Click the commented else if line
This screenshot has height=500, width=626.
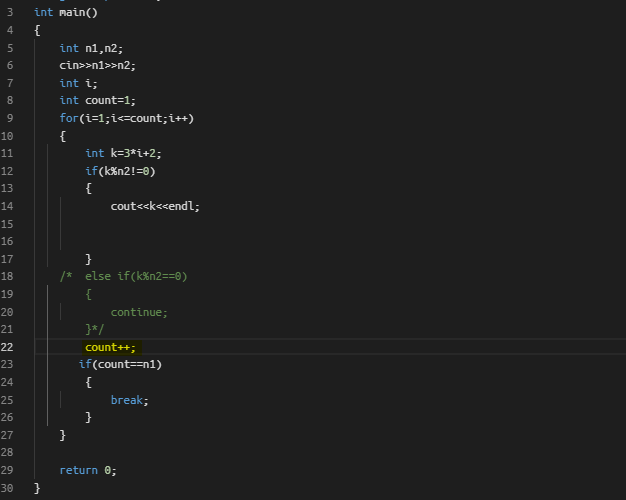pyautogui.click(x=124, y=276)
